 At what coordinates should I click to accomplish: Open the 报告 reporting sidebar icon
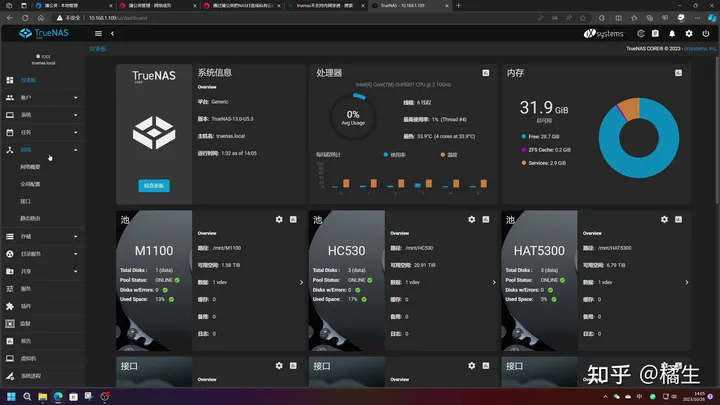[x=10, y=341]
